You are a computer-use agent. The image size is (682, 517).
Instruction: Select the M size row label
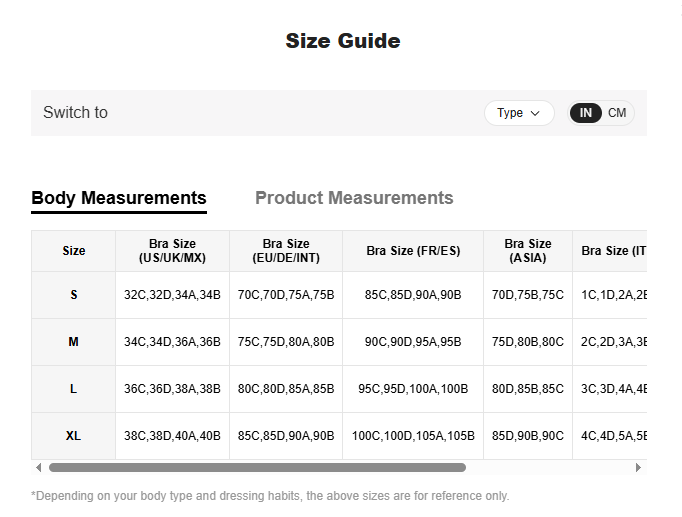click(74, 342)
